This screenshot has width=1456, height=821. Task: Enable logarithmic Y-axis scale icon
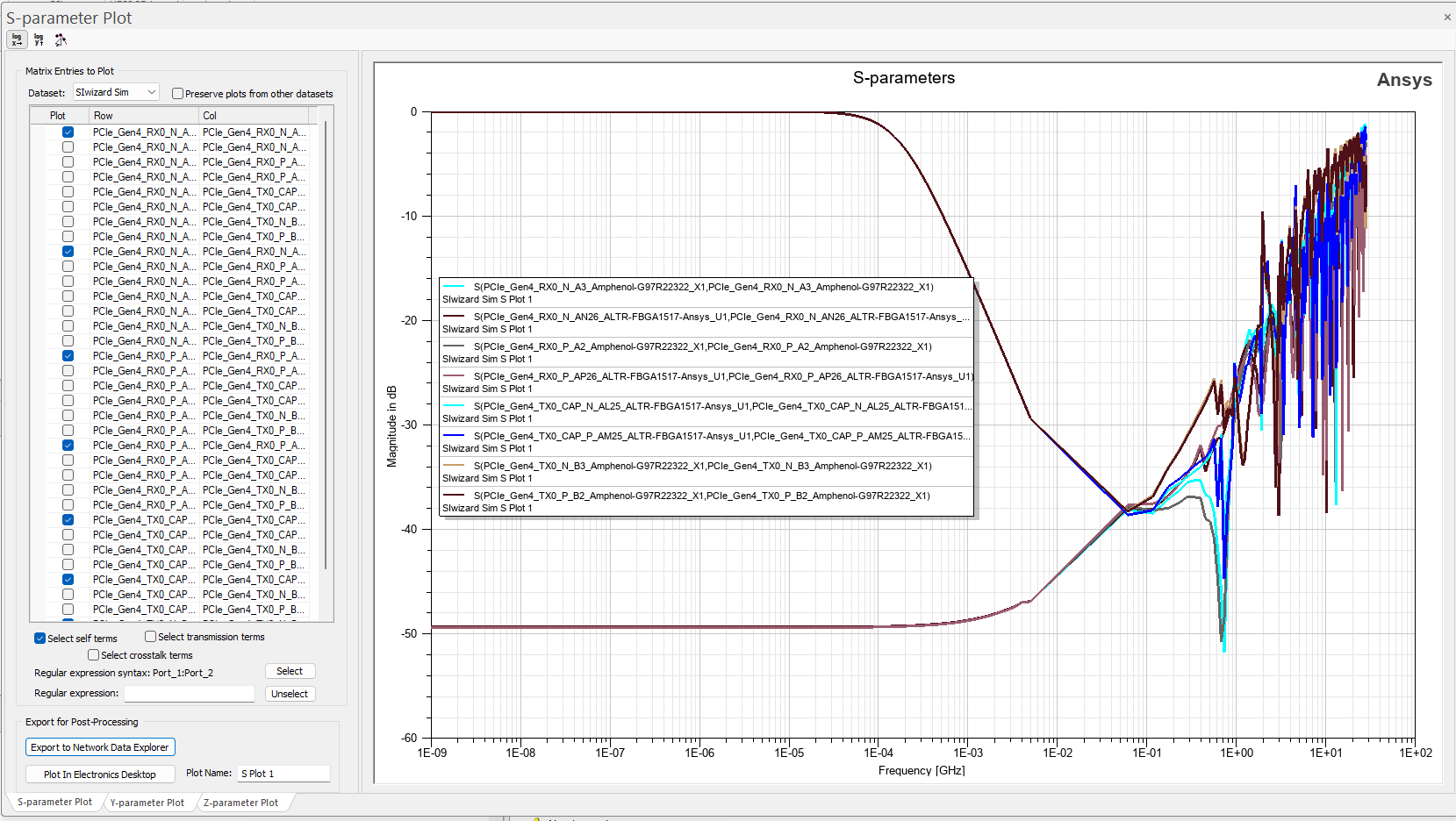click(x=39, y=39)
